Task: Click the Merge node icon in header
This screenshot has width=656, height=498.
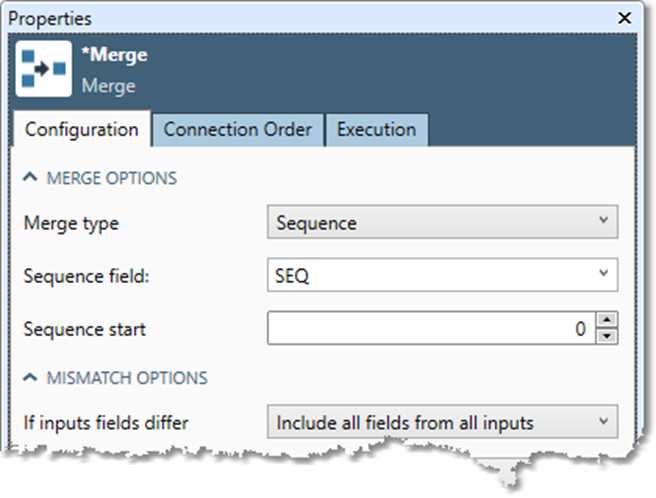Action: point(44,69)
